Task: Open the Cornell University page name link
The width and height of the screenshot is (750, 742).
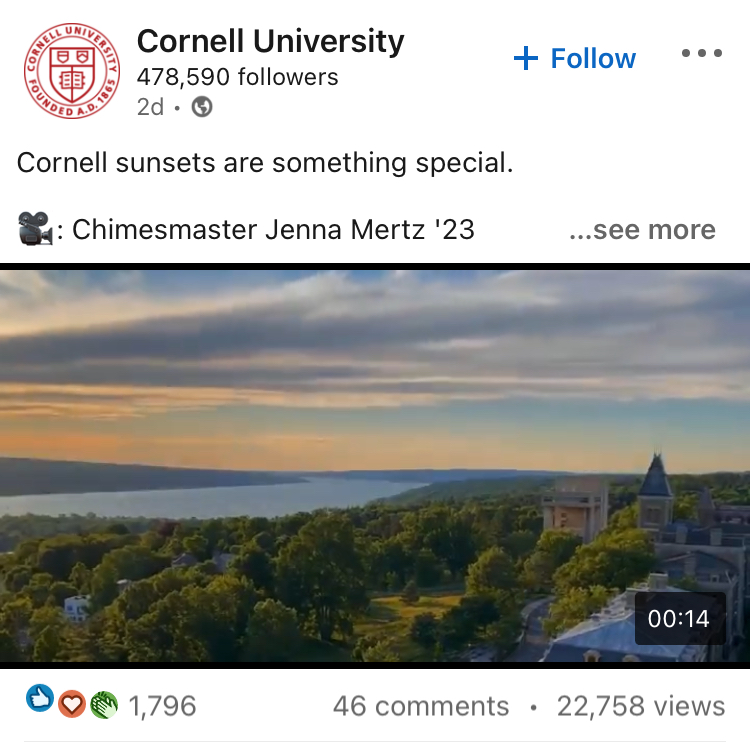Action: (x=270, y=41)
